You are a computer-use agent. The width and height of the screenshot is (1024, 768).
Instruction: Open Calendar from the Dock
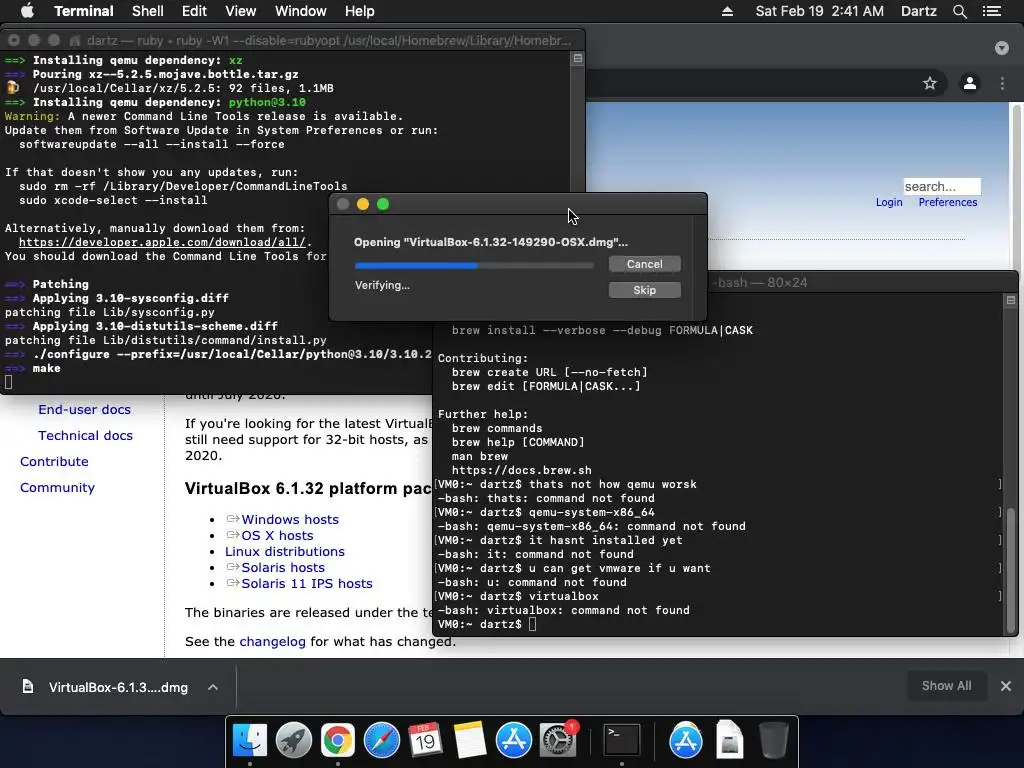[x=425, y=740]
